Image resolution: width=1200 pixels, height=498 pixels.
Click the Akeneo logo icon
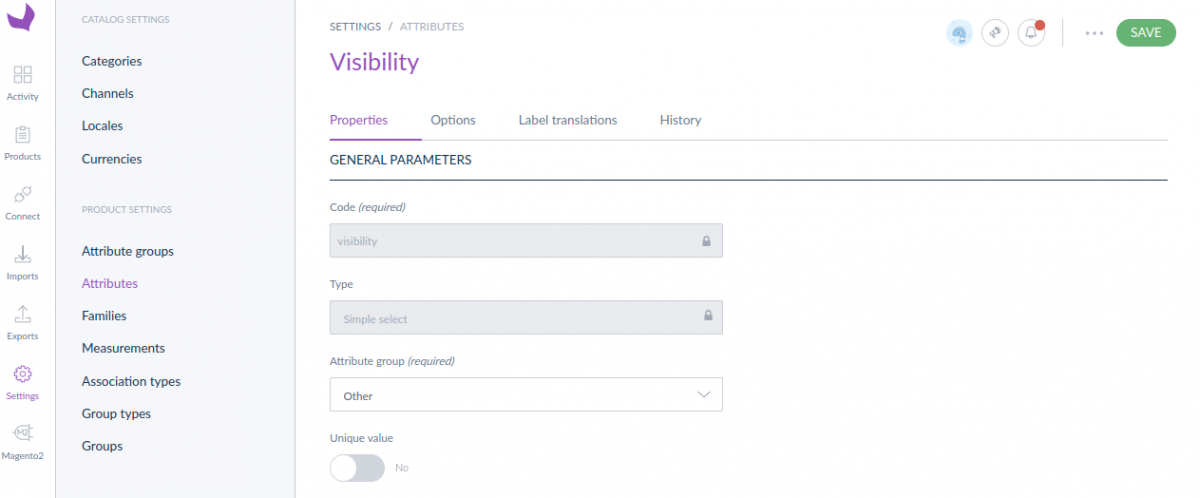coord(21,18)
